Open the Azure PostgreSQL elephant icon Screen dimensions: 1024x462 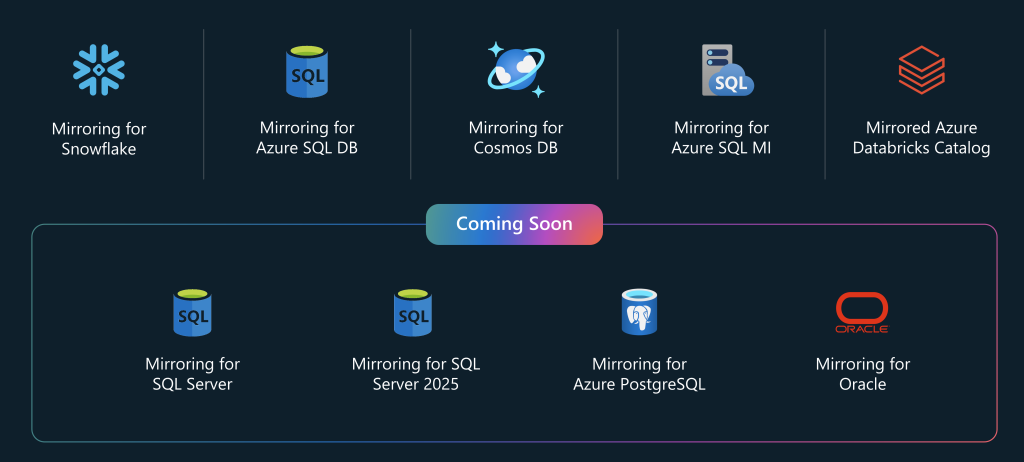639,312
